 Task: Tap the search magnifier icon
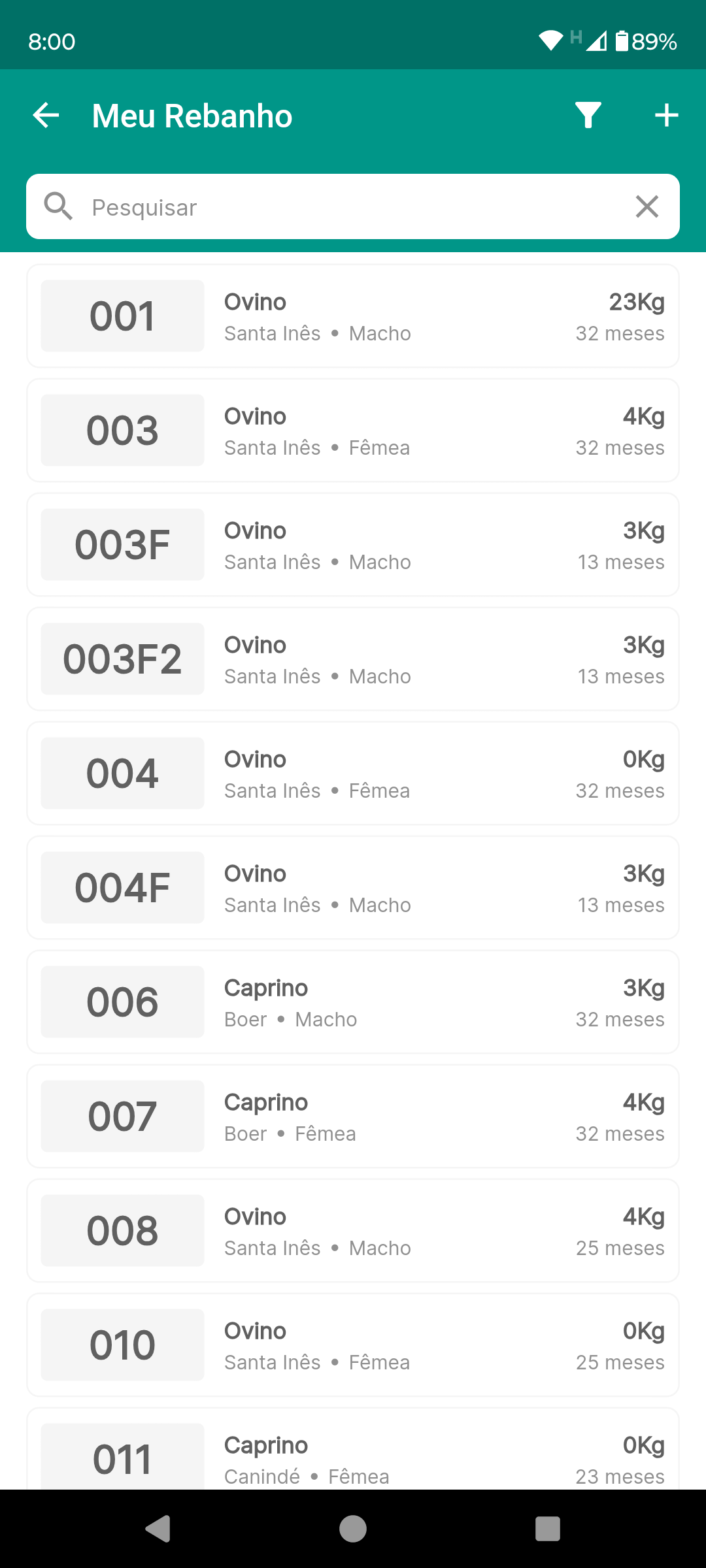[x=58, y=206]
